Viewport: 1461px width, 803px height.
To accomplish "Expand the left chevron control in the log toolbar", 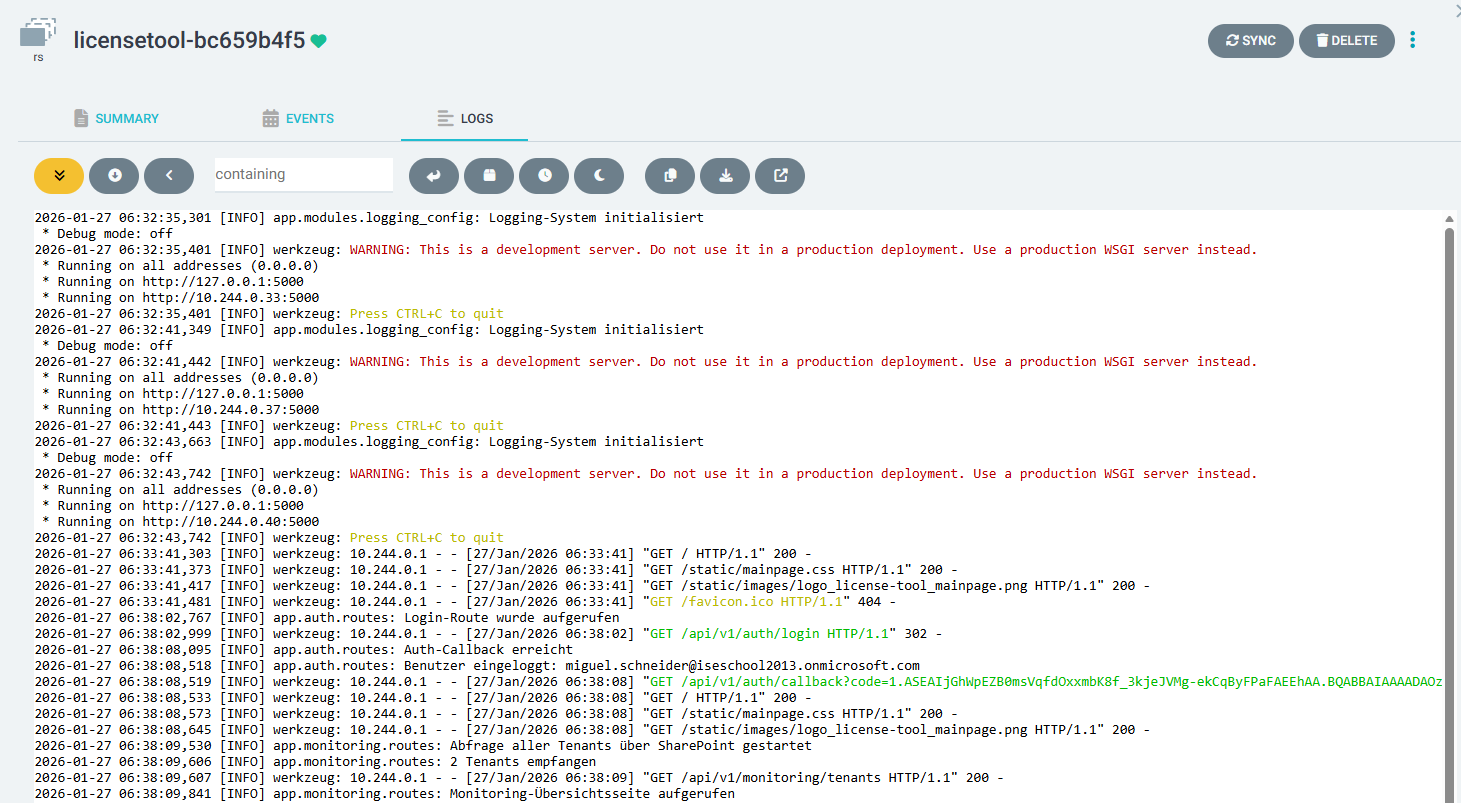I will click(x=168, y=176).
